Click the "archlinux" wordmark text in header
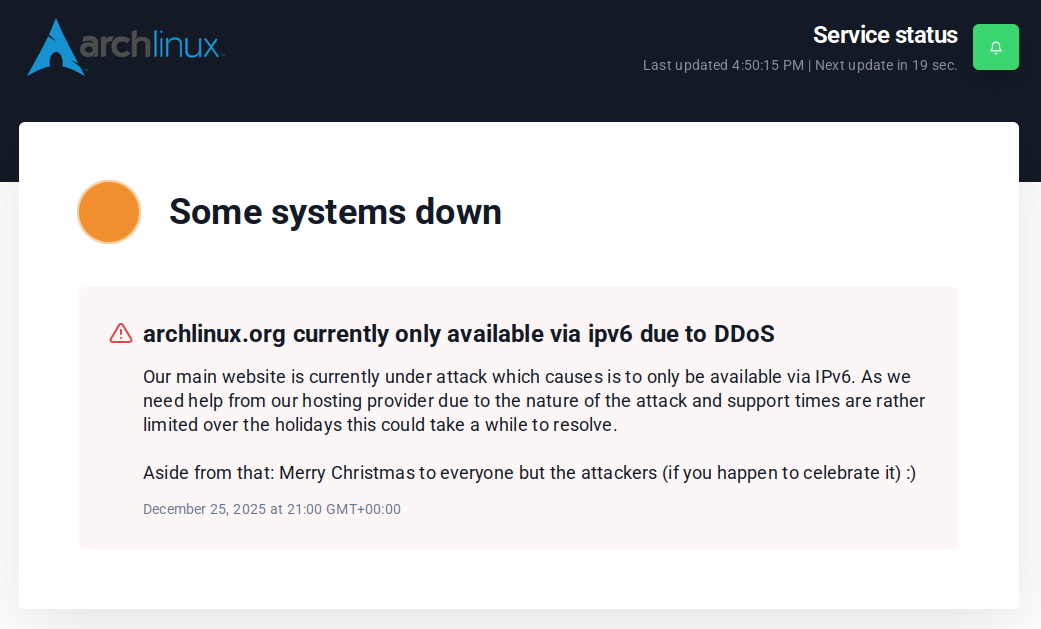Screen dimensions: 1041x629 [150, 46]
